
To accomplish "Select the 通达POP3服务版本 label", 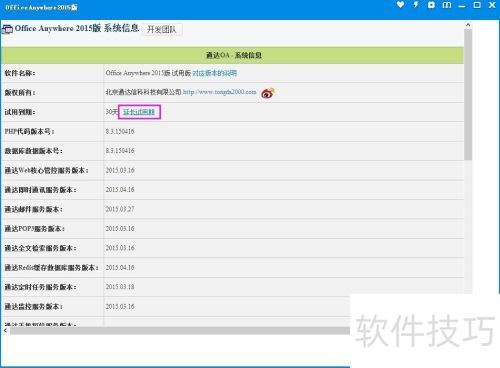I will (x=34, y=229).
